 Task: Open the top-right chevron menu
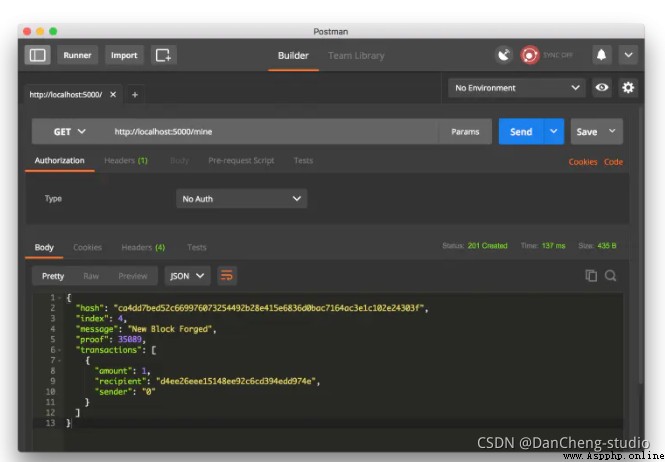(629, 55)
